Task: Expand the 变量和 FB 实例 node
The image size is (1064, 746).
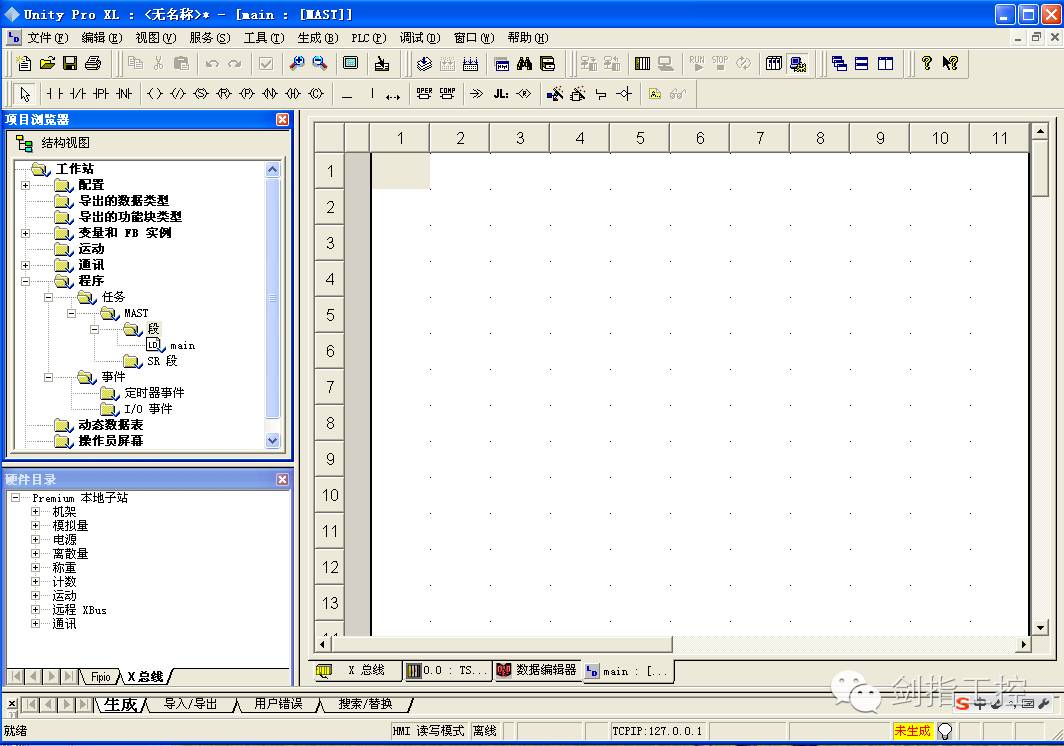Action: coord(25,233)
